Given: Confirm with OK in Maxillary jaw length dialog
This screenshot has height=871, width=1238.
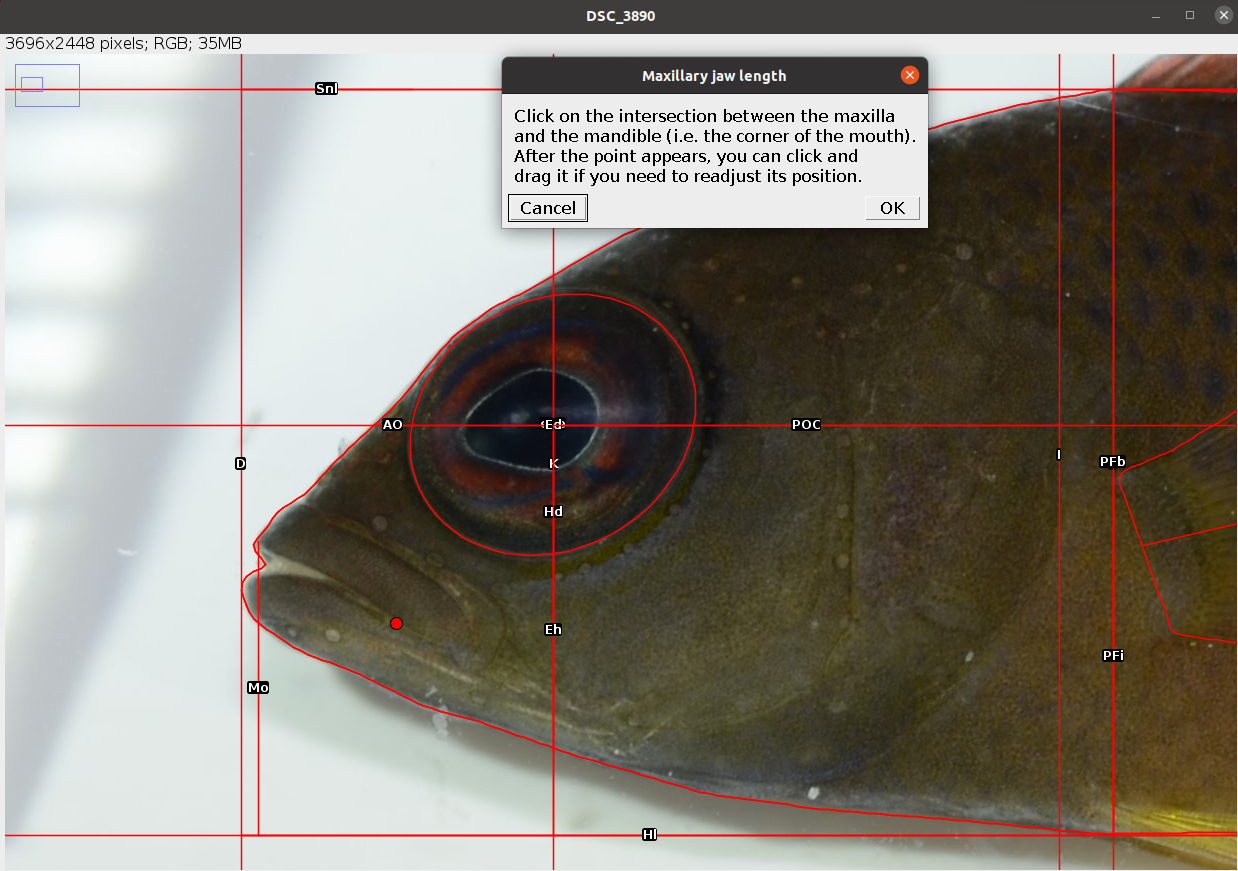Looking at the screenshot, I should click(x=892, y=208).
